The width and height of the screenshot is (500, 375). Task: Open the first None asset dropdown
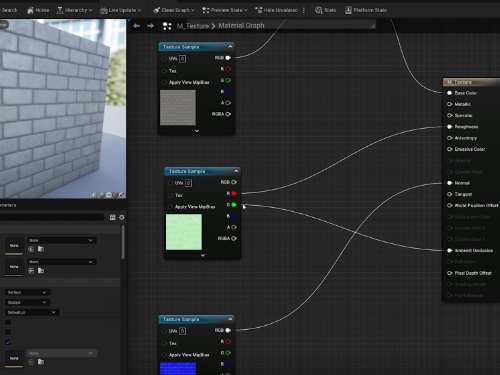click(61, 240)
